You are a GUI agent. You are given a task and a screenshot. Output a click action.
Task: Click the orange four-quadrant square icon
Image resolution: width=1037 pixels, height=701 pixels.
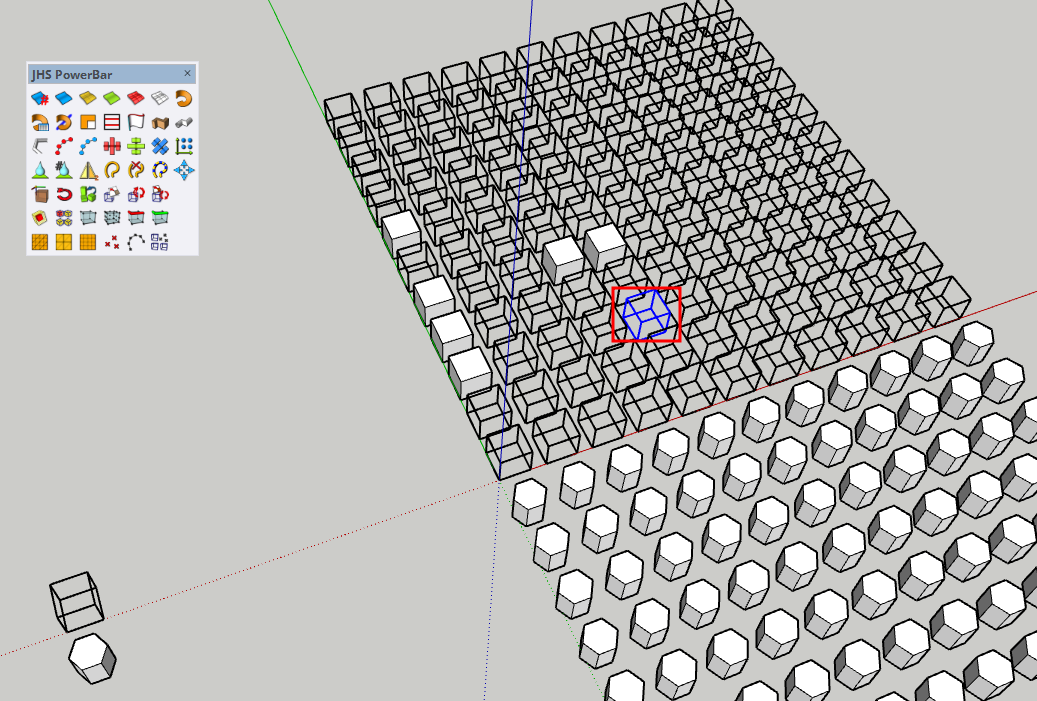point(63,242)
